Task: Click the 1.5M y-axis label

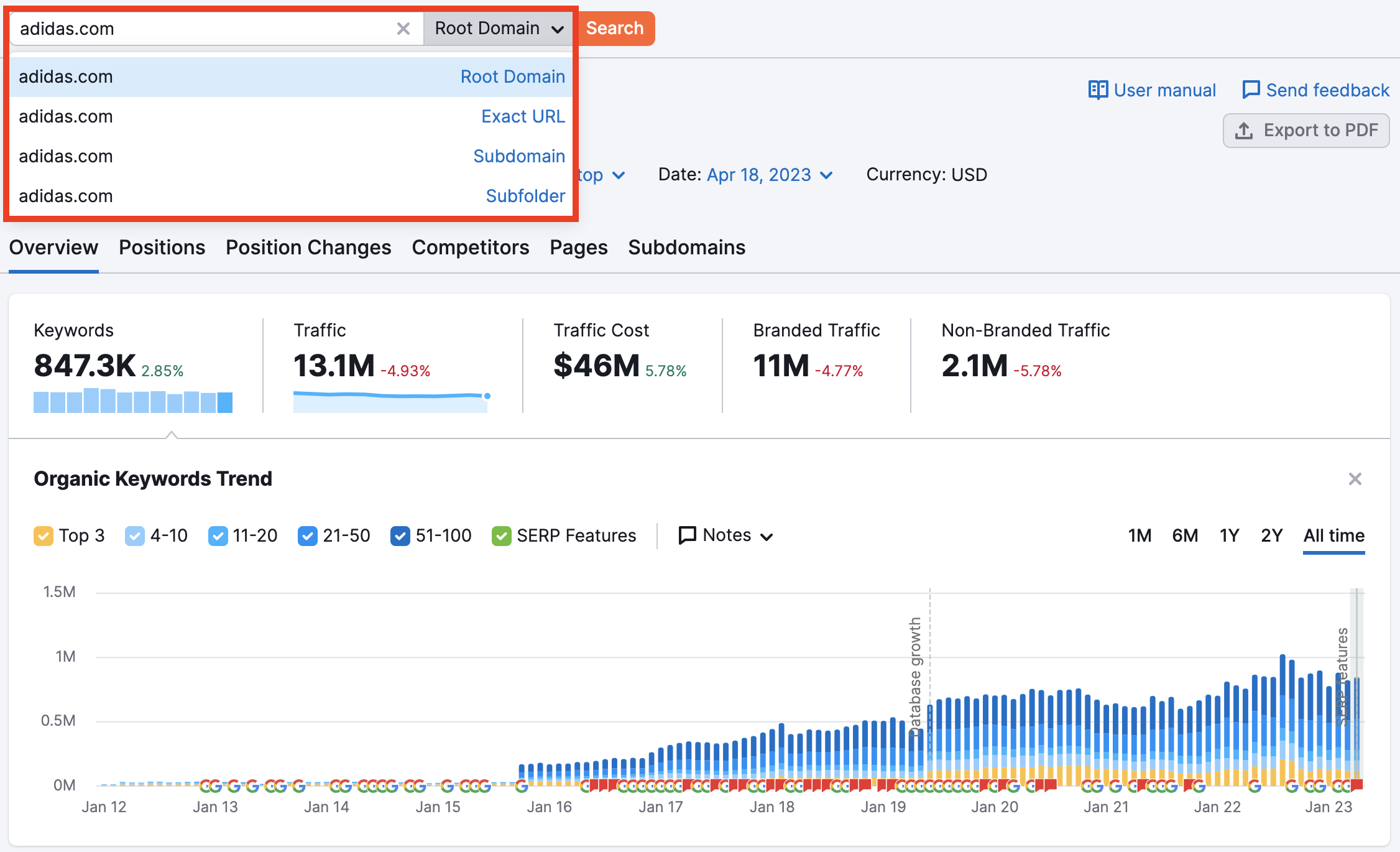Action: point(59,591)
